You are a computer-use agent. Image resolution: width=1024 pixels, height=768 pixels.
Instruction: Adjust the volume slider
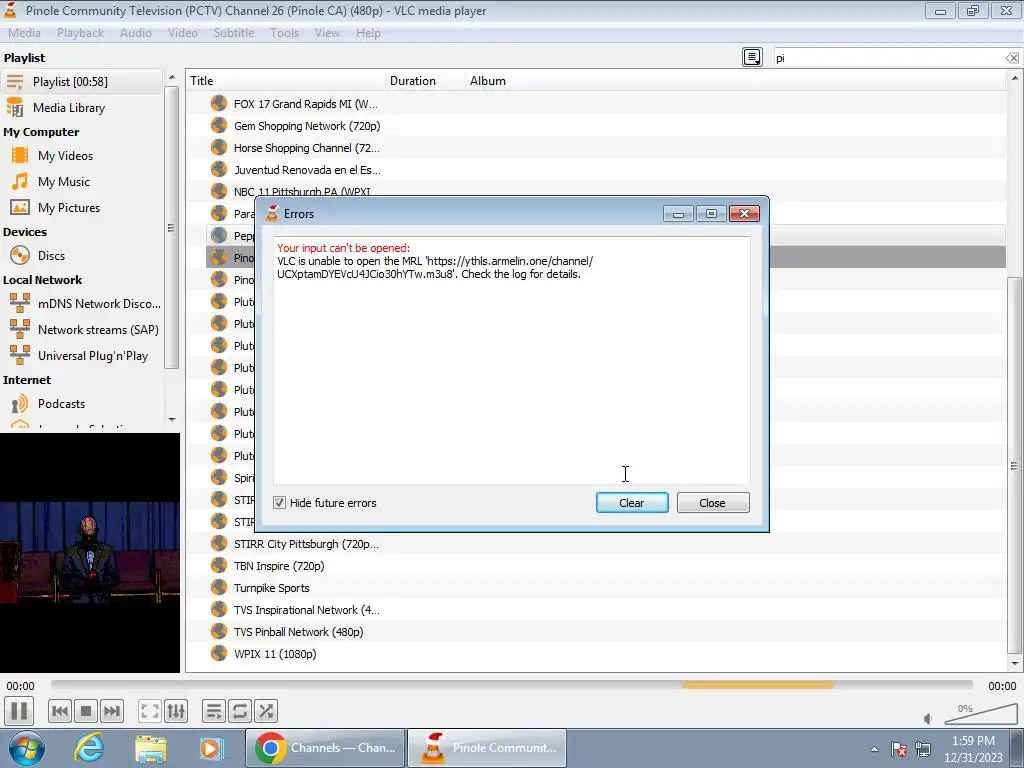(980, 714)
